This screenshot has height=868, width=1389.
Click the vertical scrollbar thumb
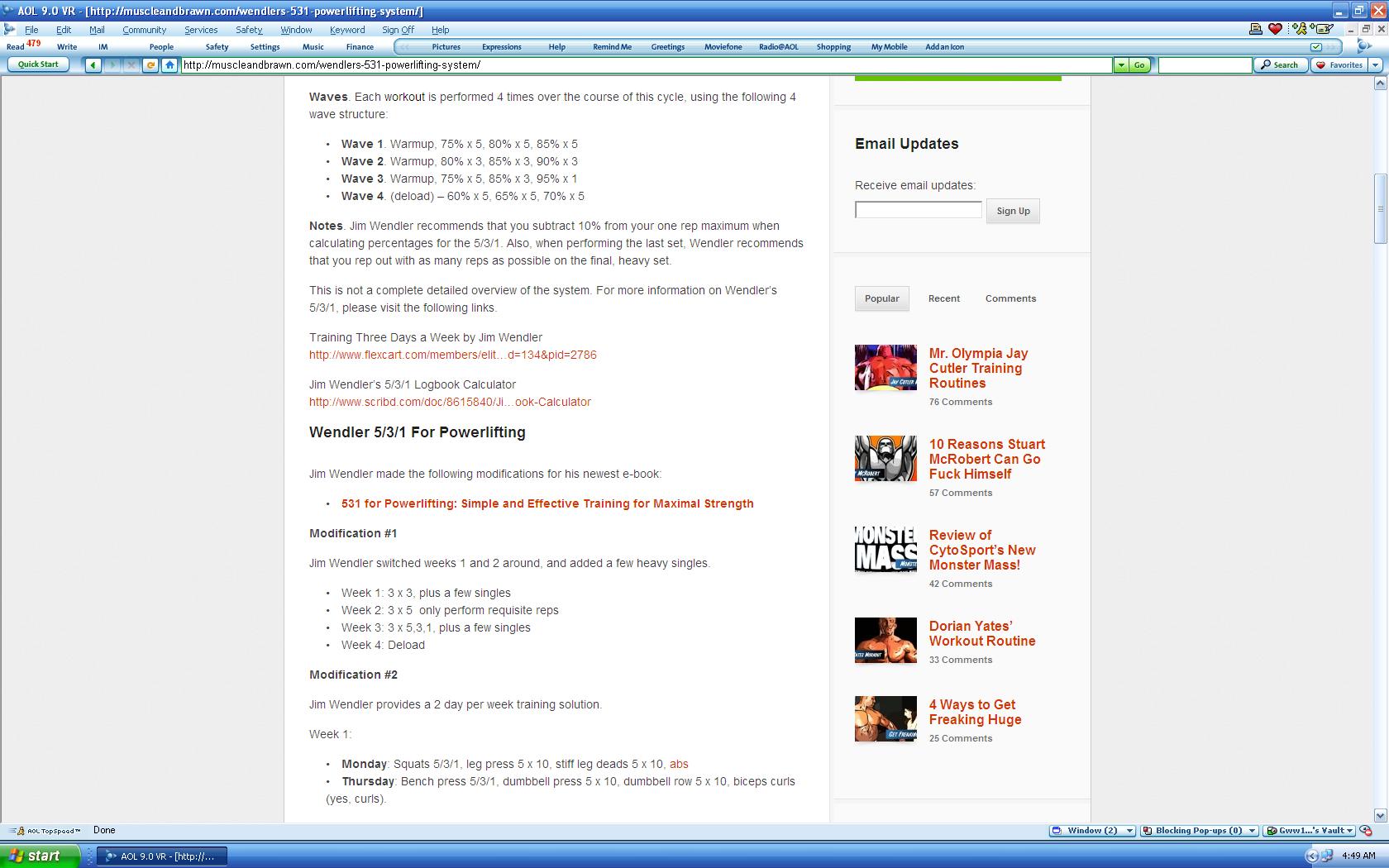[x=1380, y=208]
